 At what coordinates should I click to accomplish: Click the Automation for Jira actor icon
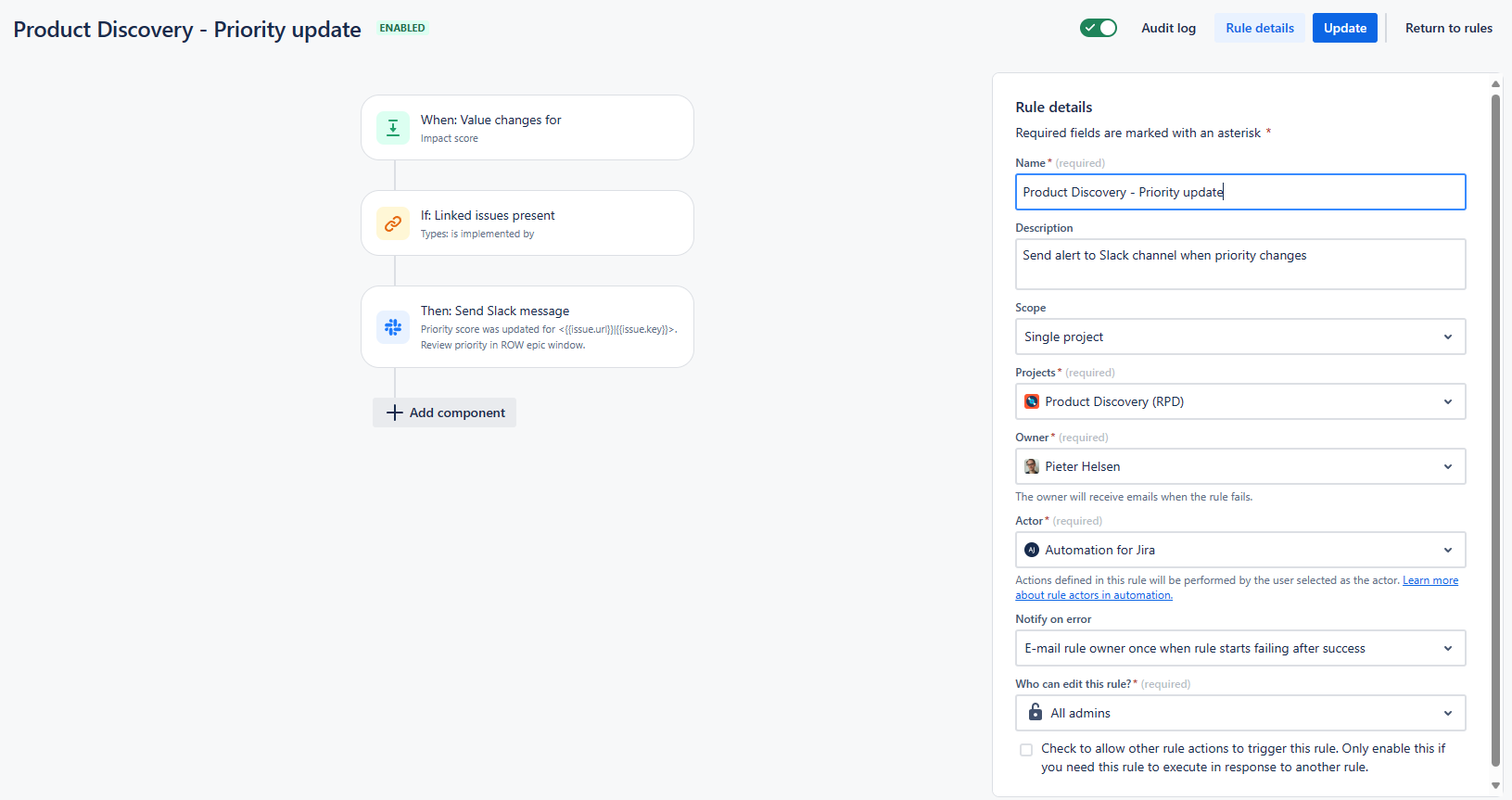1032,550
